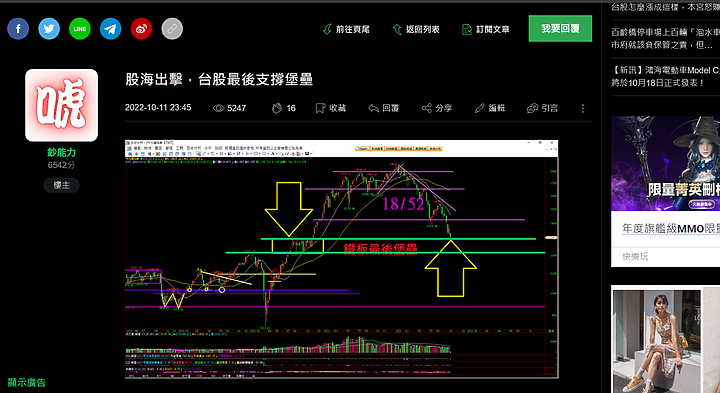
Task: Open the 台股怎麼漲成這樣 headline at top
Action: coord(665,7)
